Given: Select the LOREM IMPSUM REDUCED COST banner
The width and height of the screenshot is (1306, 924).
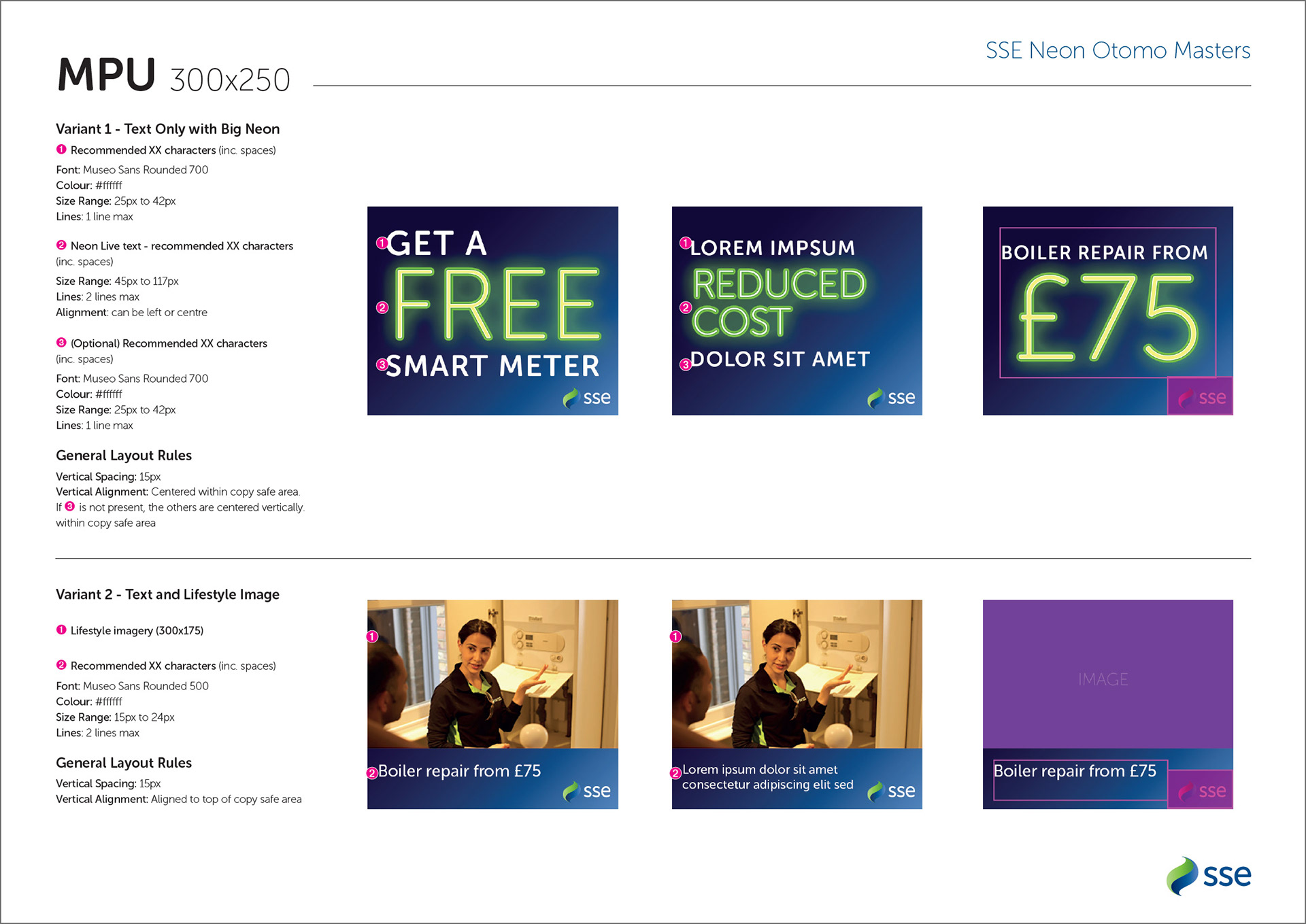Looking at the screenshot, I should pos(797,311).
